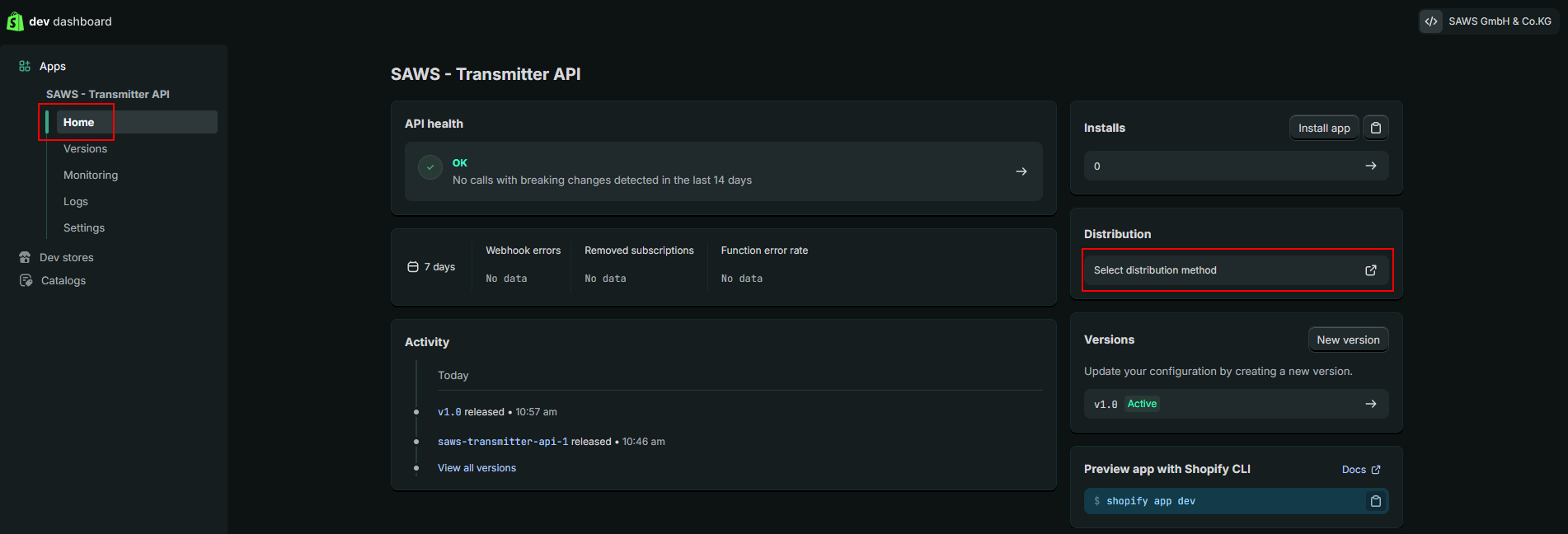1568x534 pixels.
Task: Click the Docs external link icon
Action: coord(1376,470)
